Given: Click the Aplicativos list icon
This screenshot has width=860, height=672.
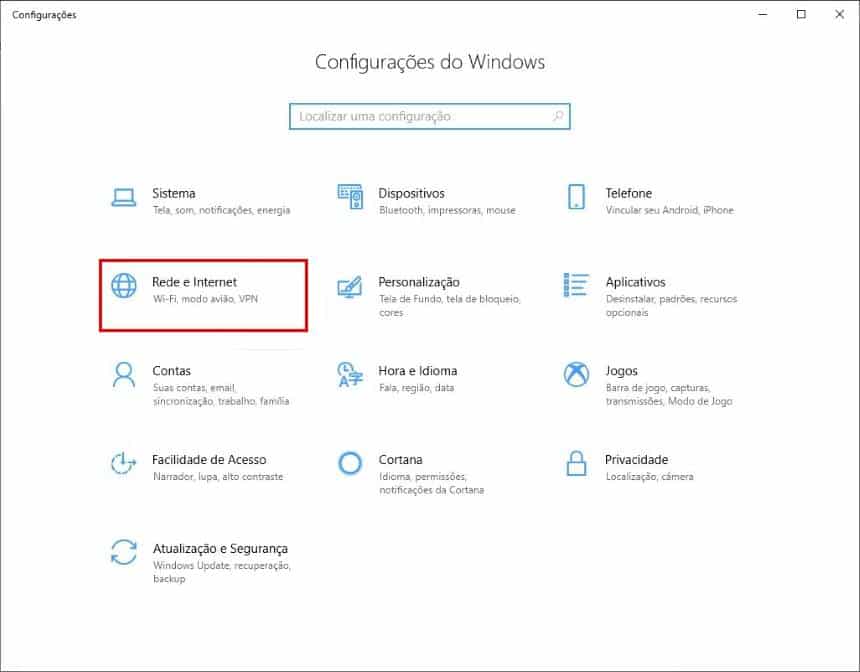Looking at the screenshot, I should (576, 285).
